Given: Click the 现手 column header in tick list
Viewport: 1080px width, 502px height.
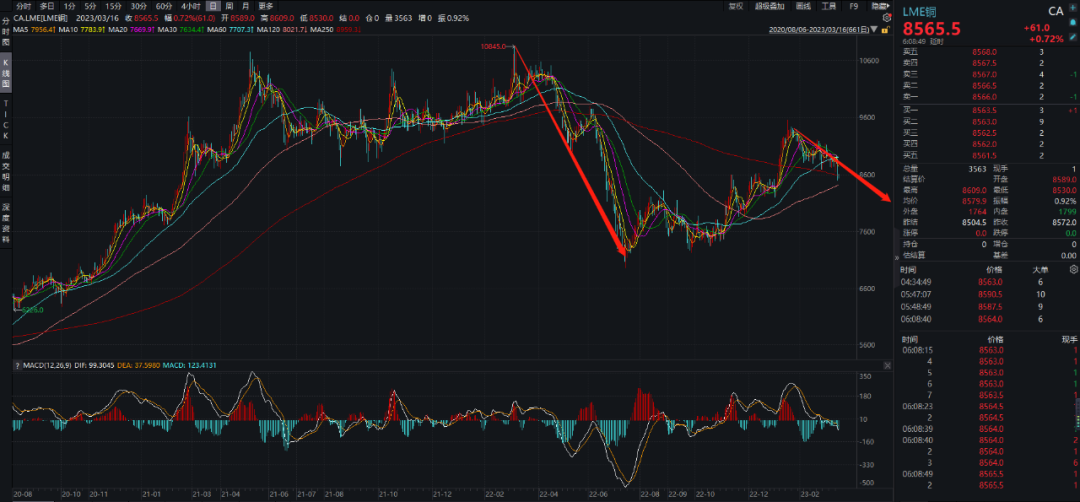Looking at the screenshot, I should [x=1069, y=339].
